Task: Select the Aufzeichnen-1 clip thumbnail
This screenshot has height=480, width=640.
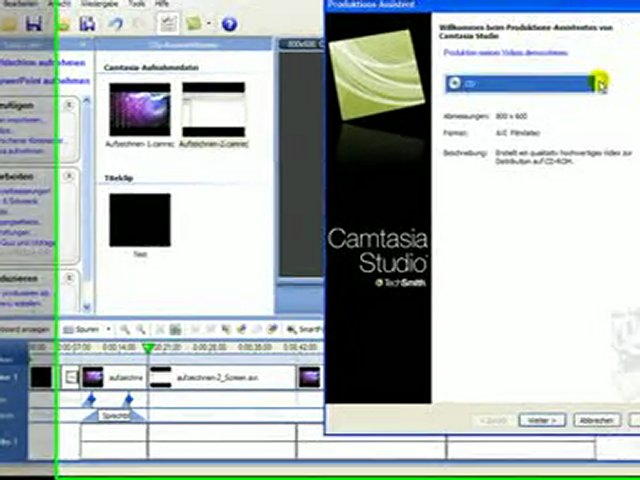Action: [x=139, y=109]
